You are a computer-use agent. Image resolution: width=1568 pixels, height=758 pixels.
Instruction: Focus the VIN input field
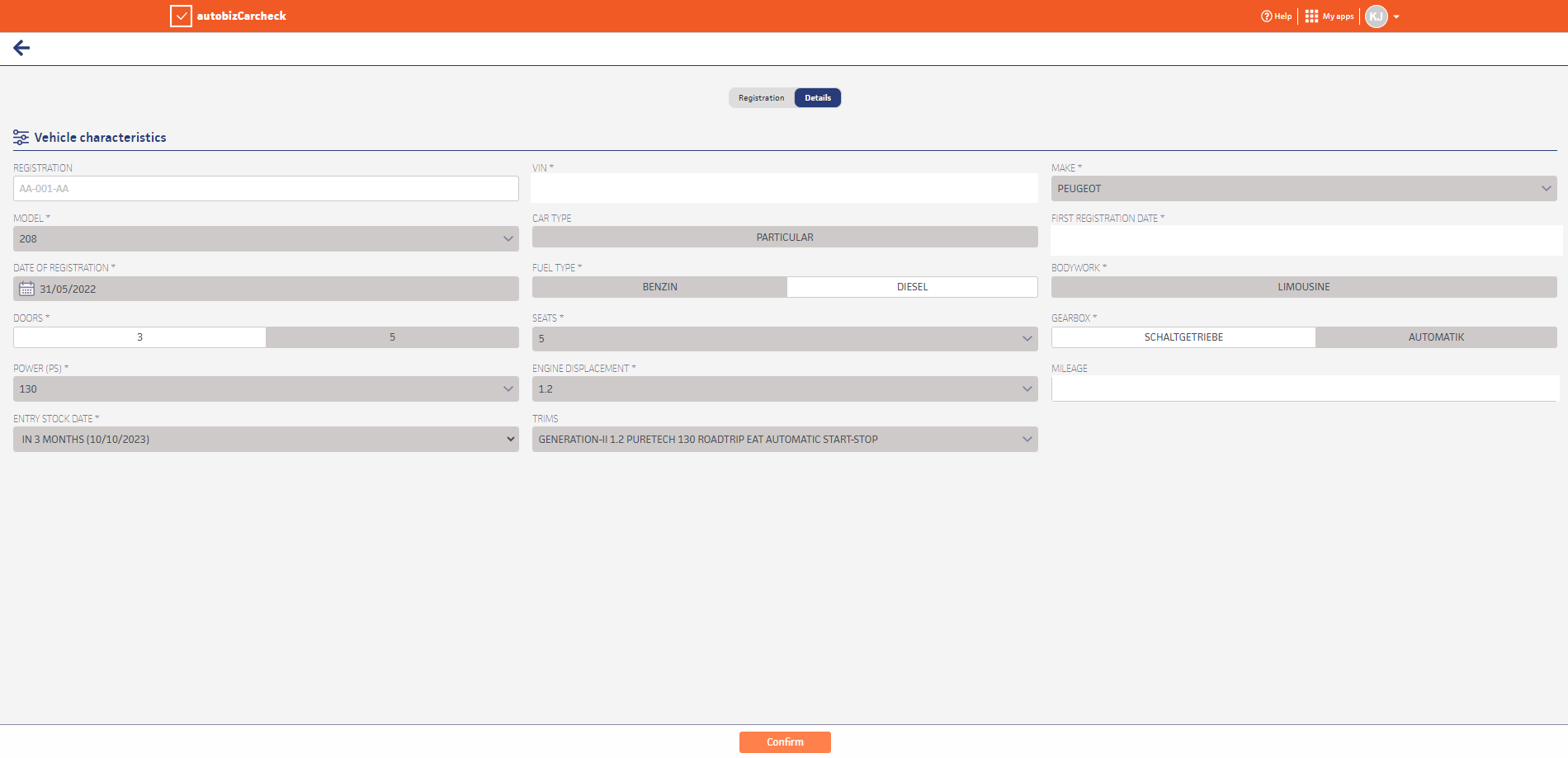click(x=784, y=189)
